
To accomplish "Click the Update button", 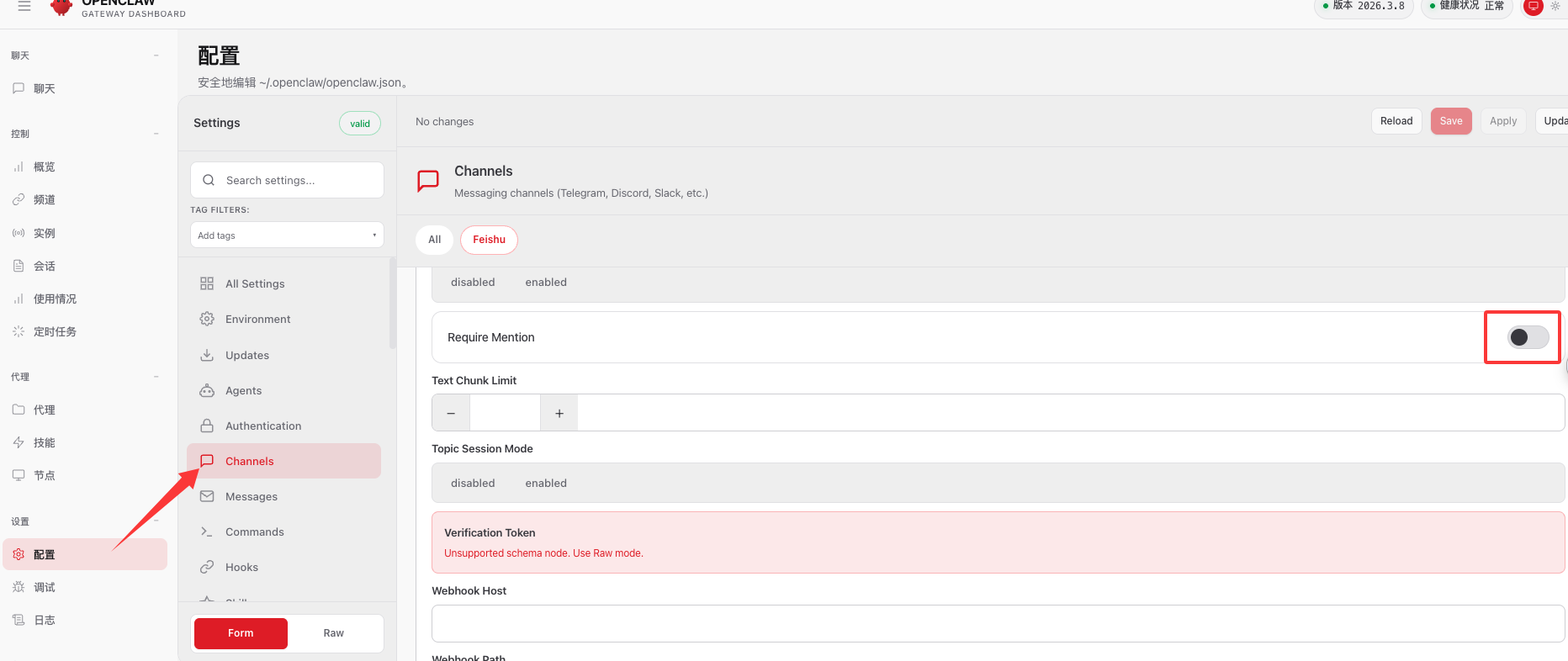I will point(1553,121).
